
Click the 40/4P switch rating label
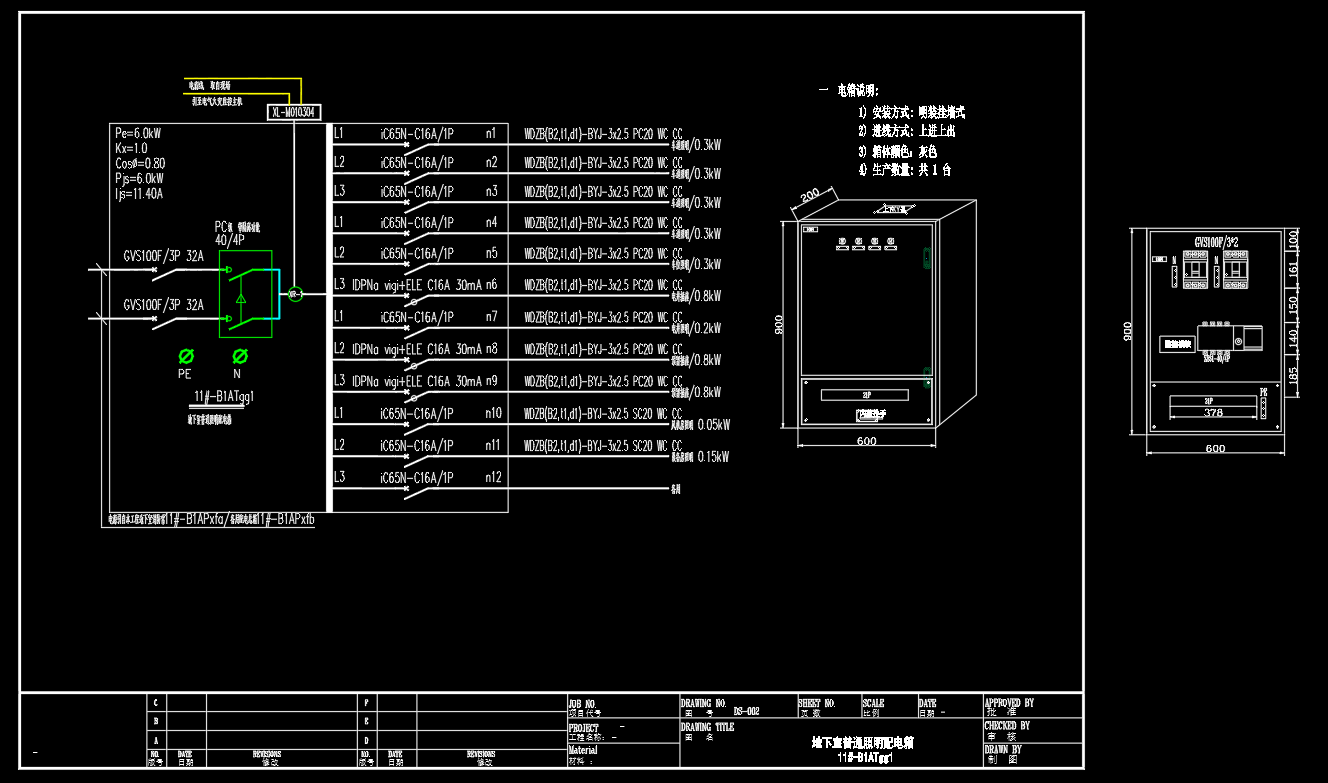click(x=229, y=240)
